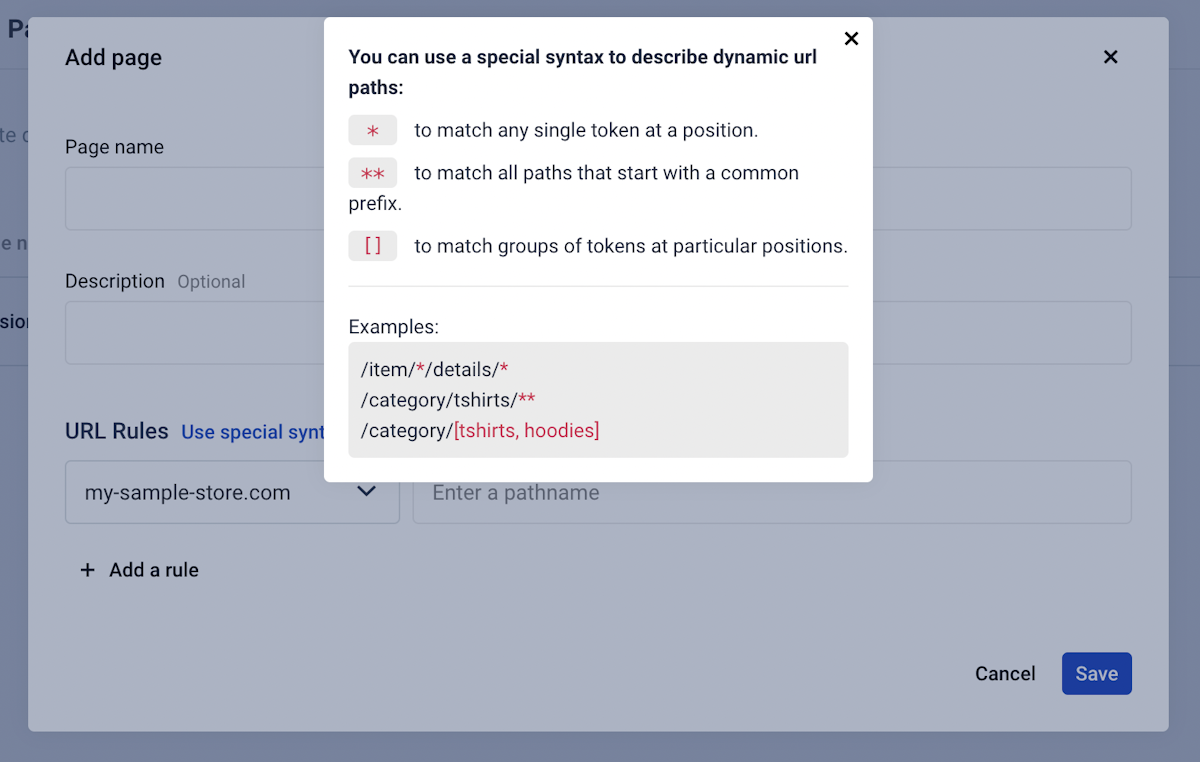
Task: Click the plus icon beside Add a rule
Action: [x=88, y=570]
